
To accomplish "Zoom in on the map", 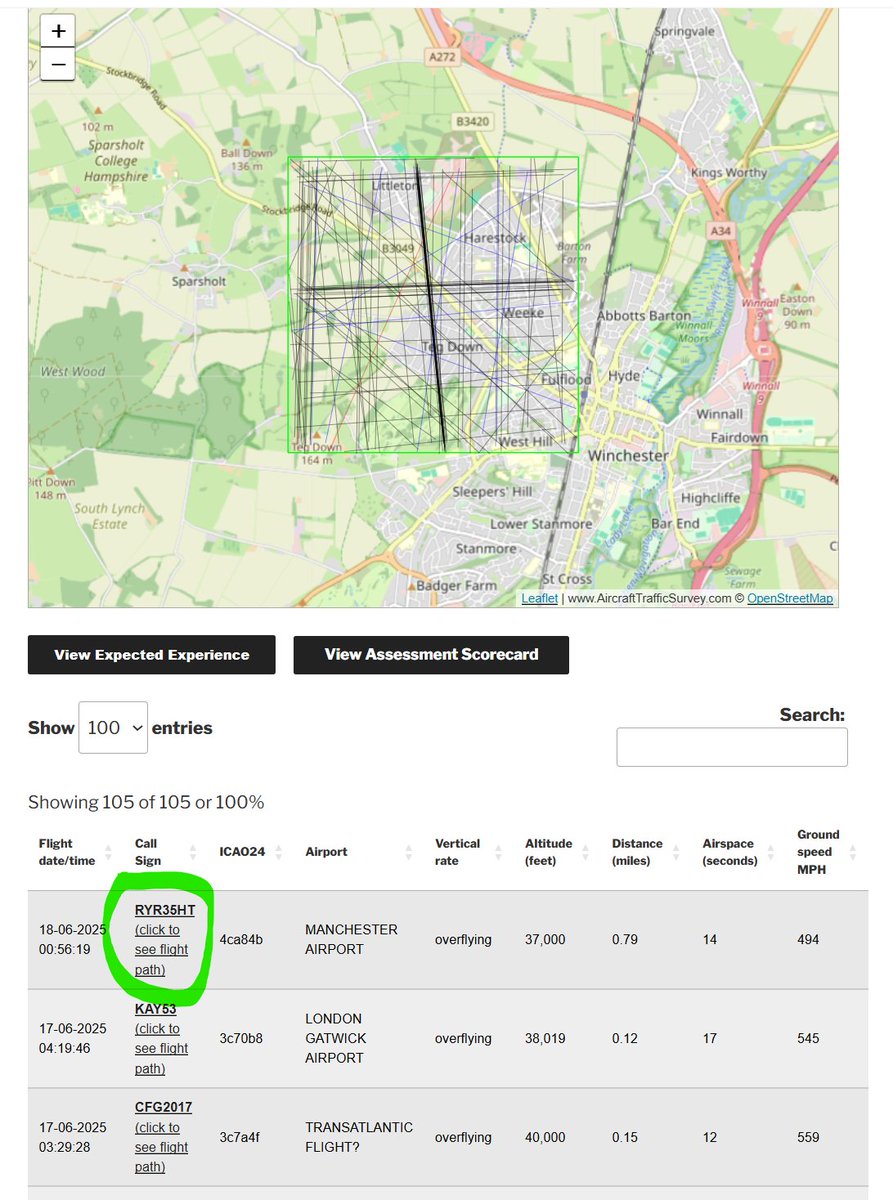I will pyautogui.click(x=57, y=30).
